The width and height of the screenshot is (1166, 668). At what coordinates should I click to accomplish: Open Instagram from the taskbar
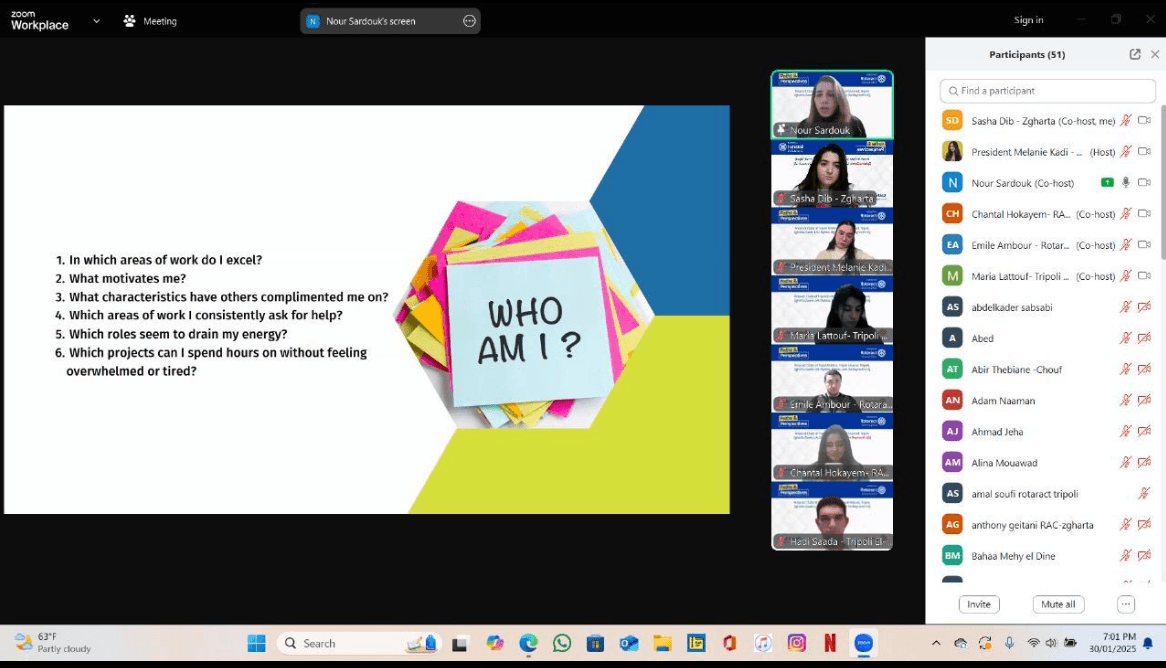[x=796, y=643]
